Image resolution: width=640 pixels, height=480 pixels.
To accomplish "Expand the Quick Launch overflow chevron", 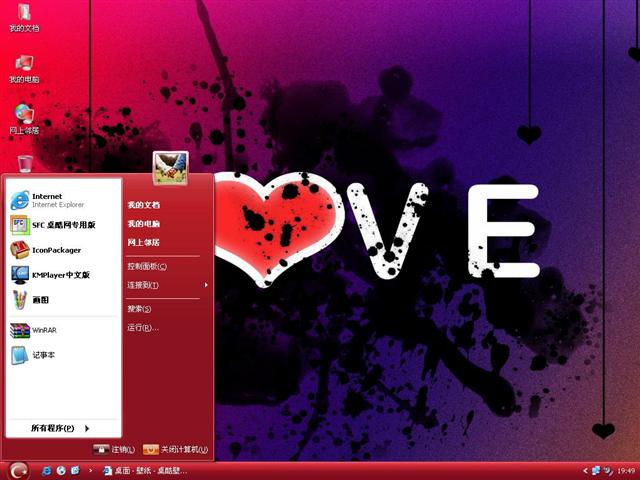I will pos(90,471).
